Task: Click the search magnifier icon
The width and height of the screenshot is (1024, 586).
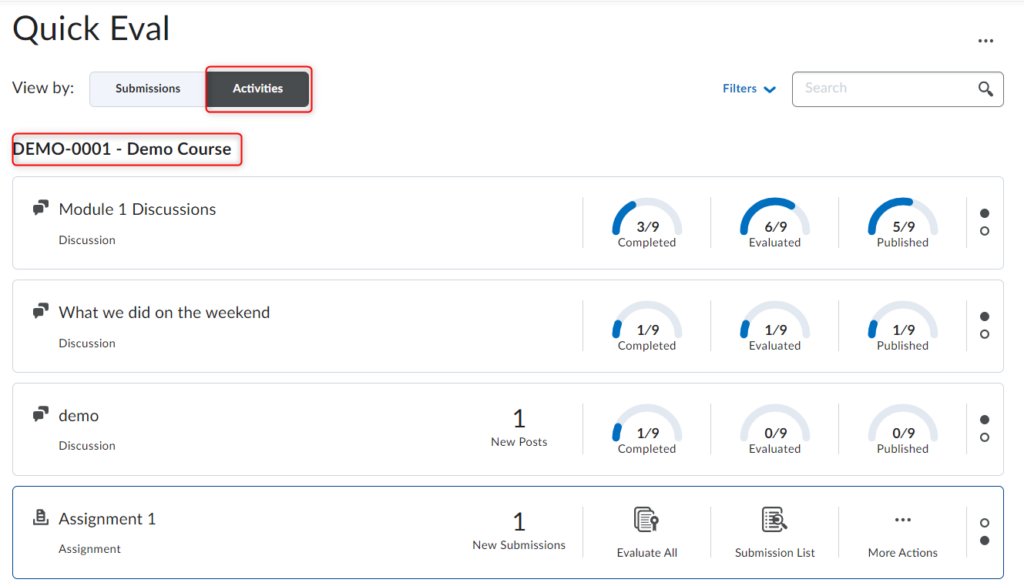Action: tap(985, 89)
